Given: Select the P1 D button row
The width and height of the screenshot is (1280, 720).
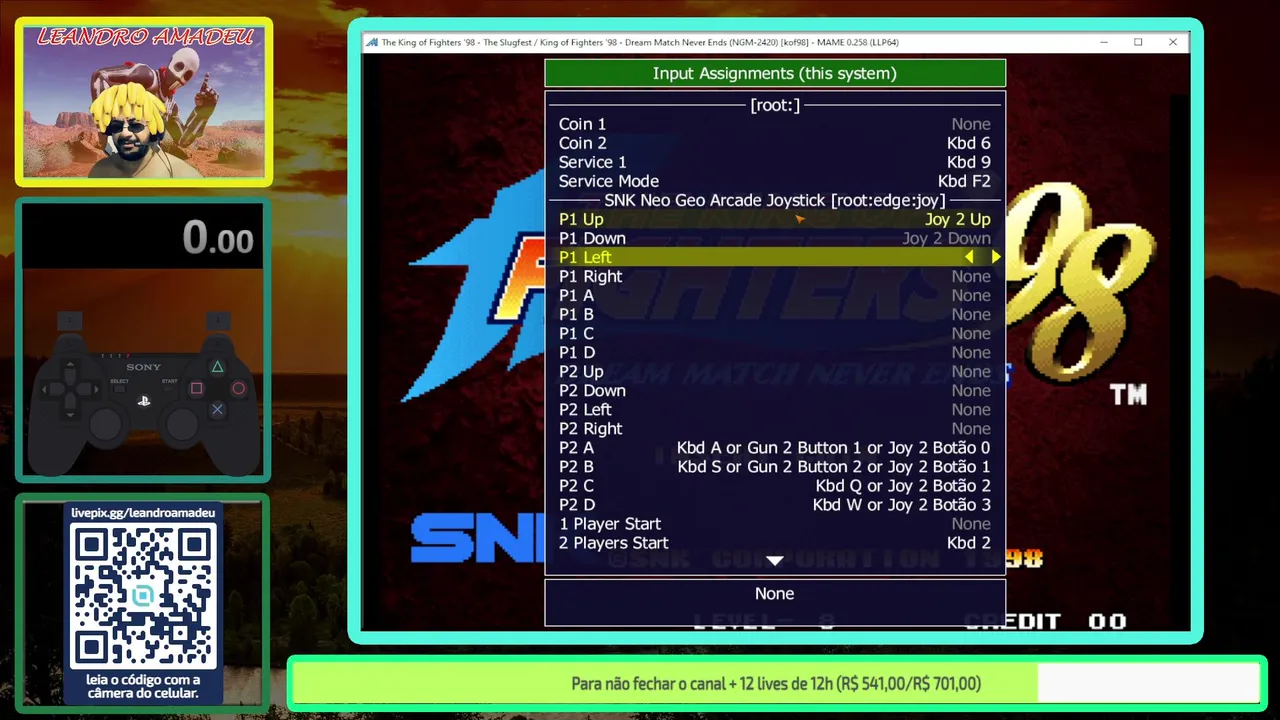Looking at the screenshot, I should [775, 352].
